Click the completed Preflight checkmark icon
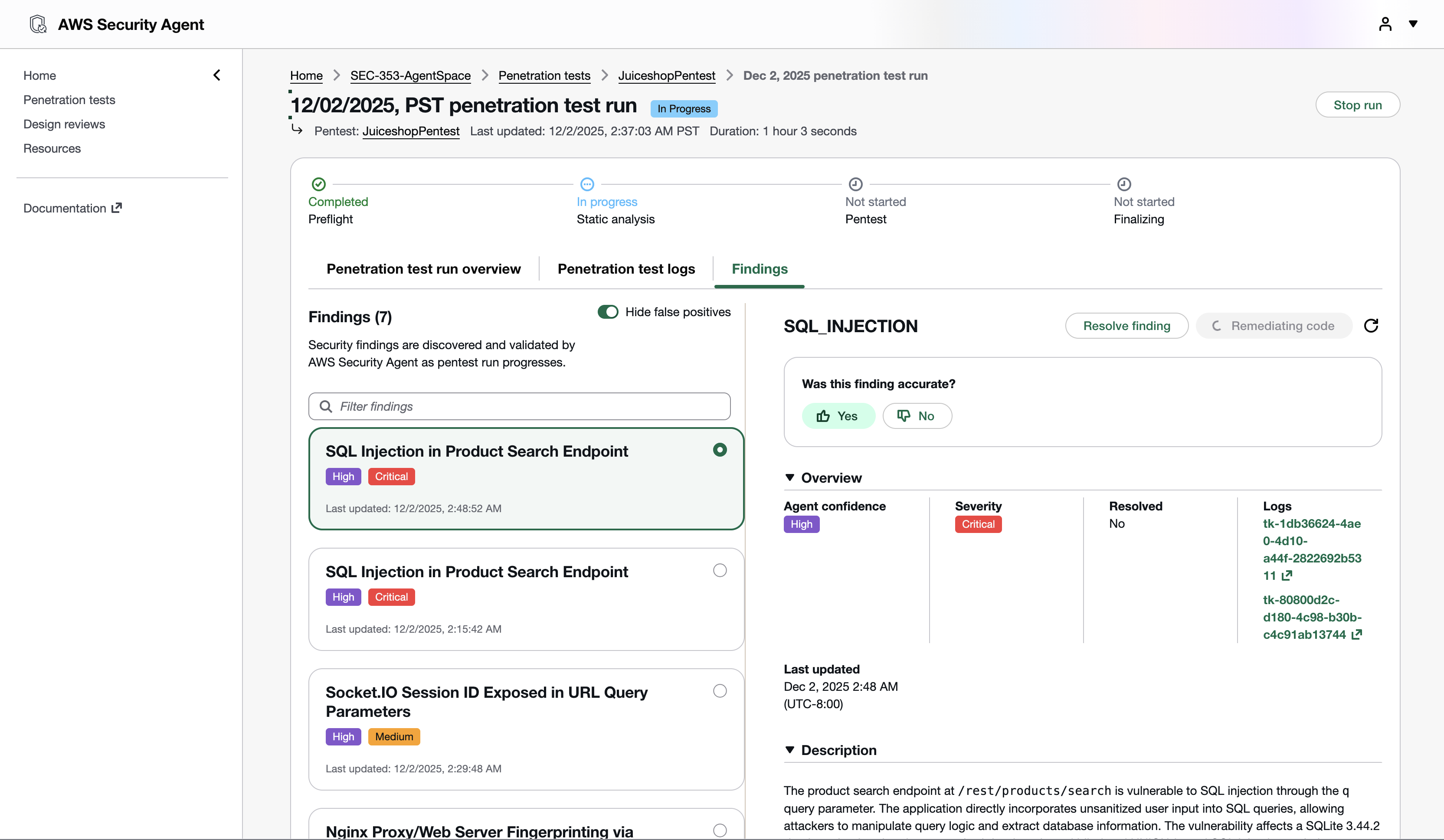This screenshot has width=1444, height=840. point(318,184)
